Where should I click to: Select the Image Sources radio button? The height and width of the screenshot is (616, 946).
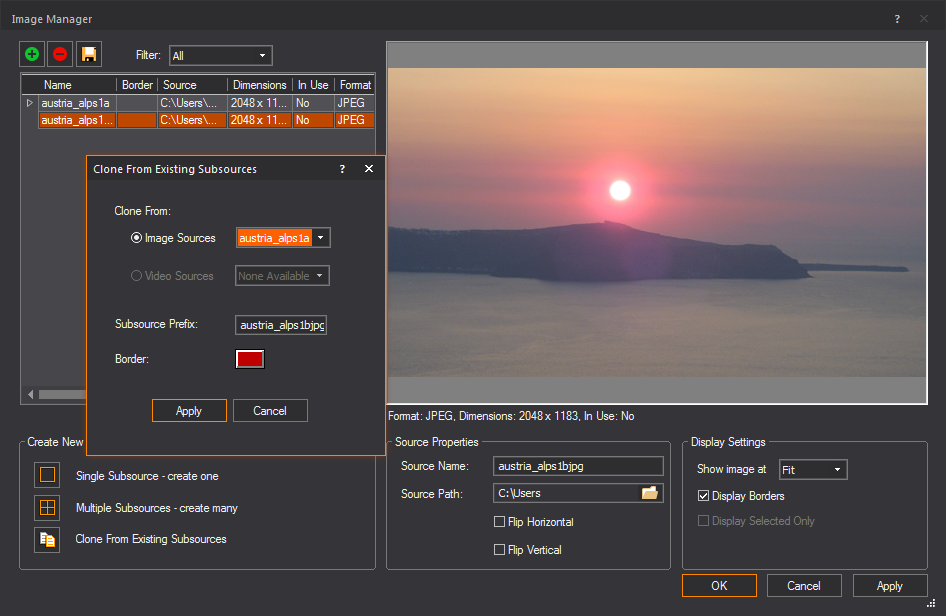point(137,238)
